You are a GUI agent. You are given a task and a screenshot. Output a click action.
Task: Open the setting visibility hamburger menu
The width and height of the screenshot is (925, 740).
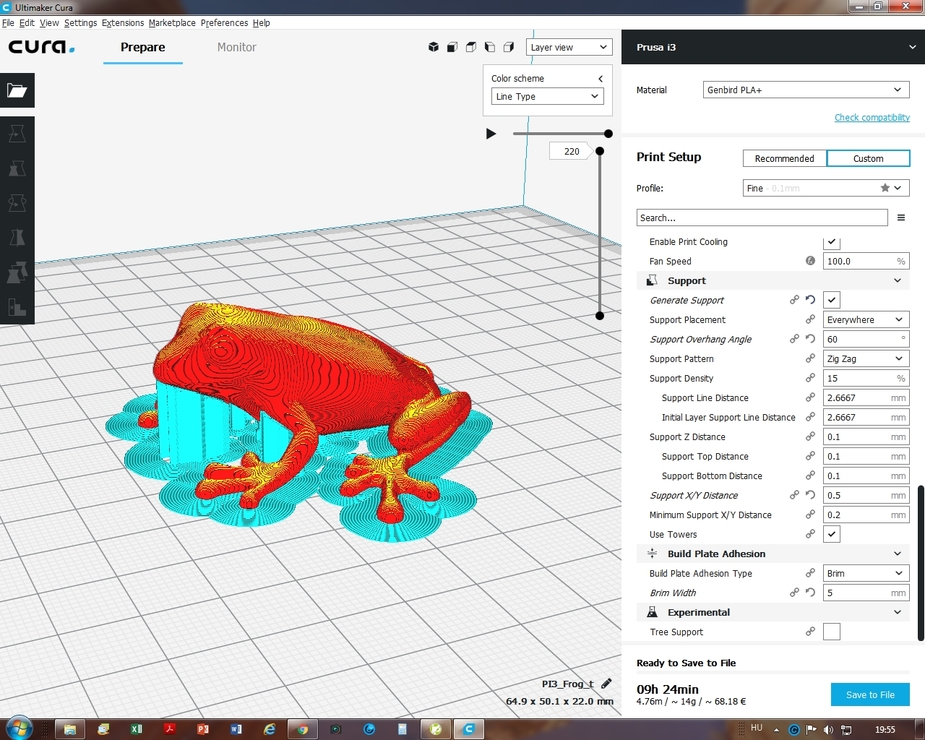point(900,217)
